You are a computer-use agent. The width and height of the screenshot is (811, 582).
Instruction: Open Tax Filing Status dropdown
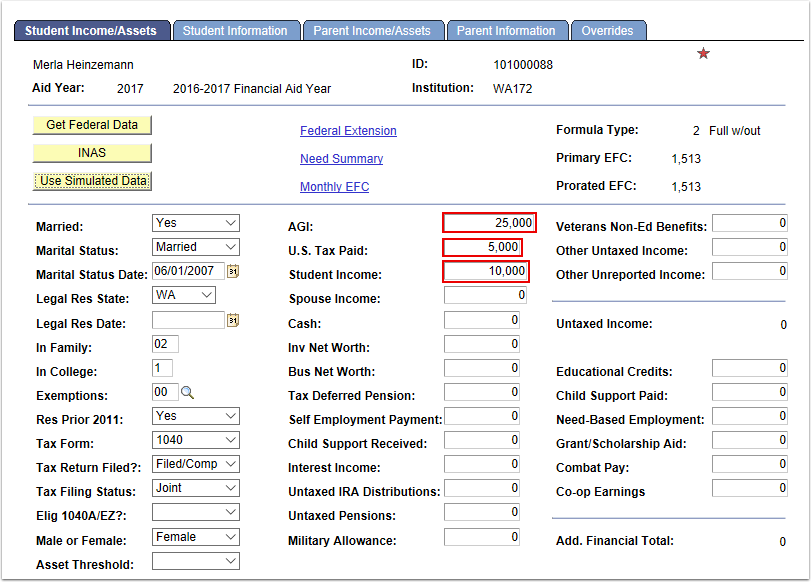pyautogui.click(x=196, y=488)
